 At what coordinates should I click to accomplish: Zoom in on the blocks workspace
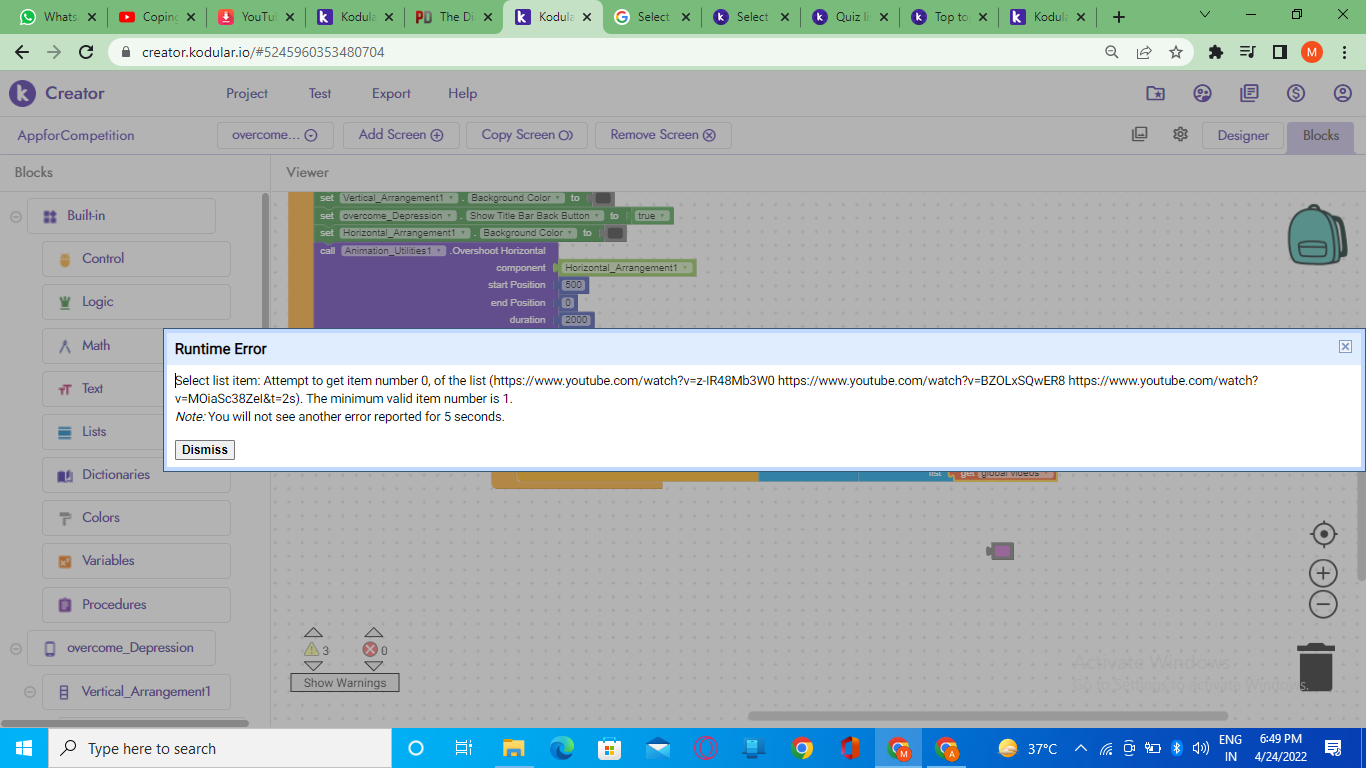click(x=1323, y=573)
